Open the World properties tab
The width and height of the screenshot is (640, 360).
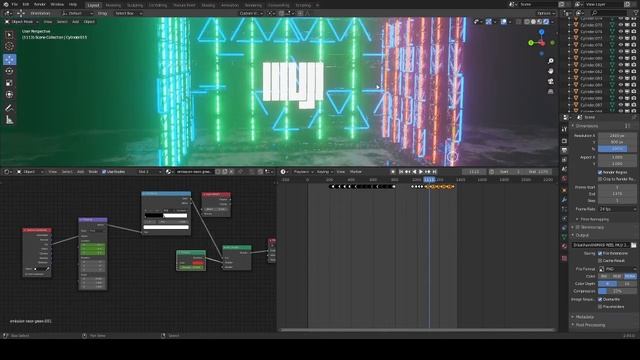(564, 179)
